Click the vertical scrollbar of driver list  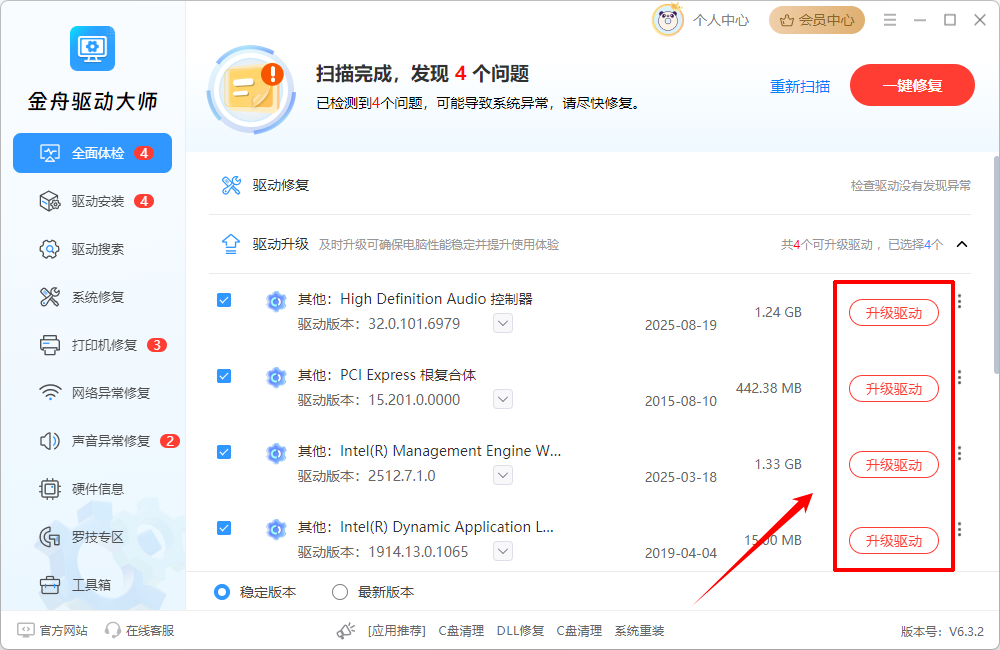pyautogui.click(x=996, y=265)
